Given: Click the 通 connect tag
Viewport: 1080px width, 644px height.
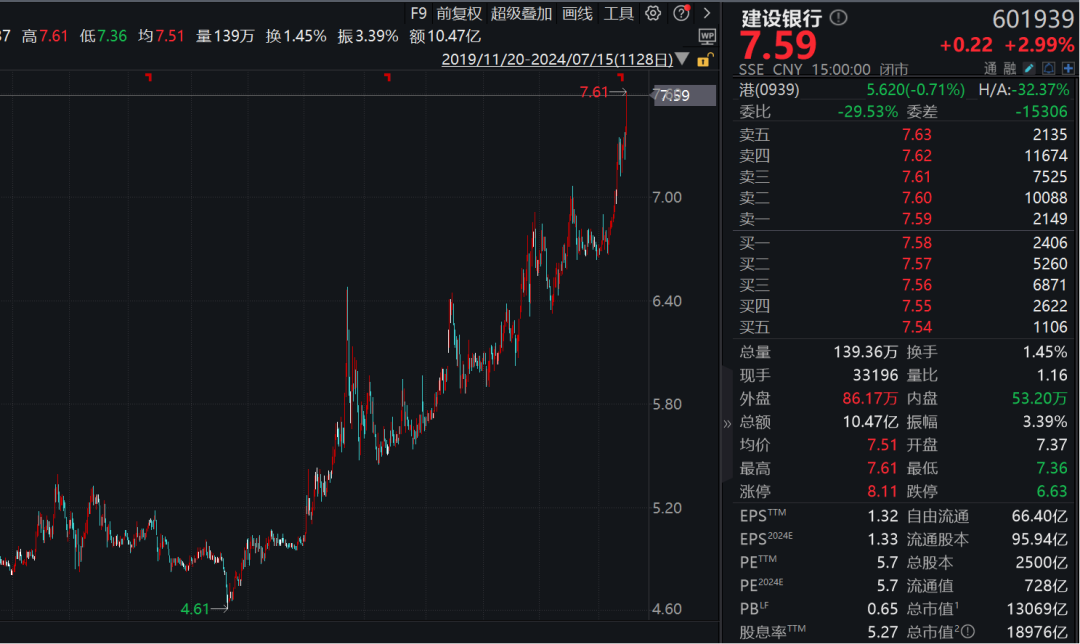Looking at the screenshot, I should coord(990,69).
